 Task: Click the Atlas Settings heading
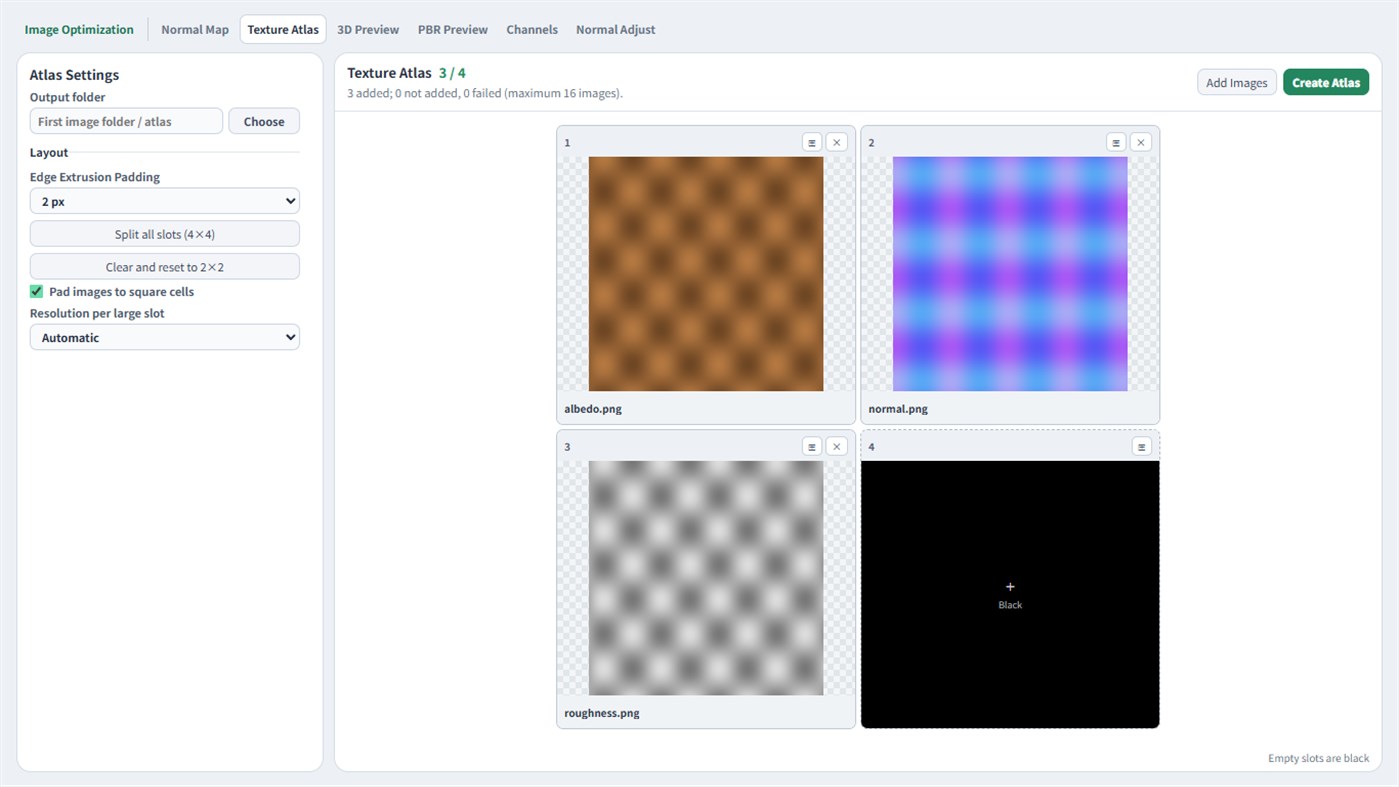coord(74,75)
